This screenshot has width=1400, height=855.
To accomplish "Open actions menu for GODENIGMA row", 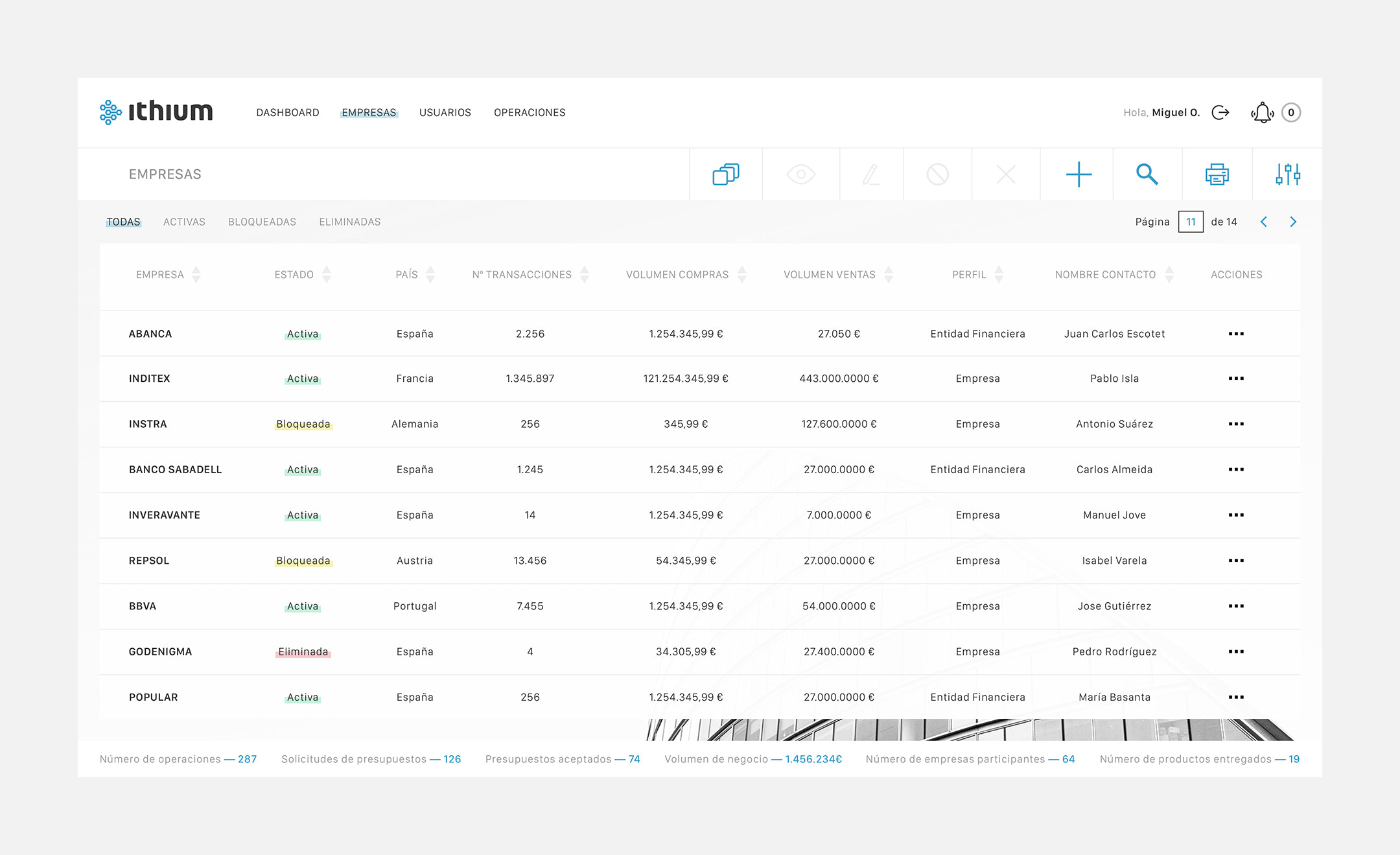I will pyautogui.click(x=1236, y=651).
